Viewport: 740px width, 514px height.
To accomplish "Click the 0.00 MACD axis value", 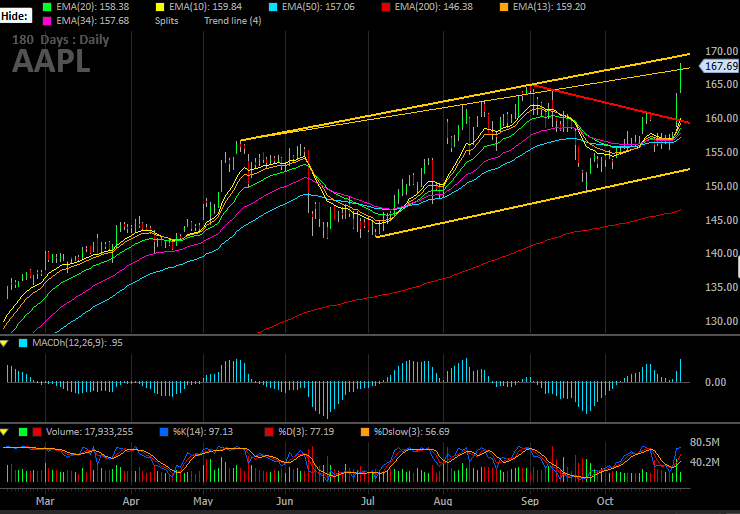I will pyautogui.click(x=715, y=382).
